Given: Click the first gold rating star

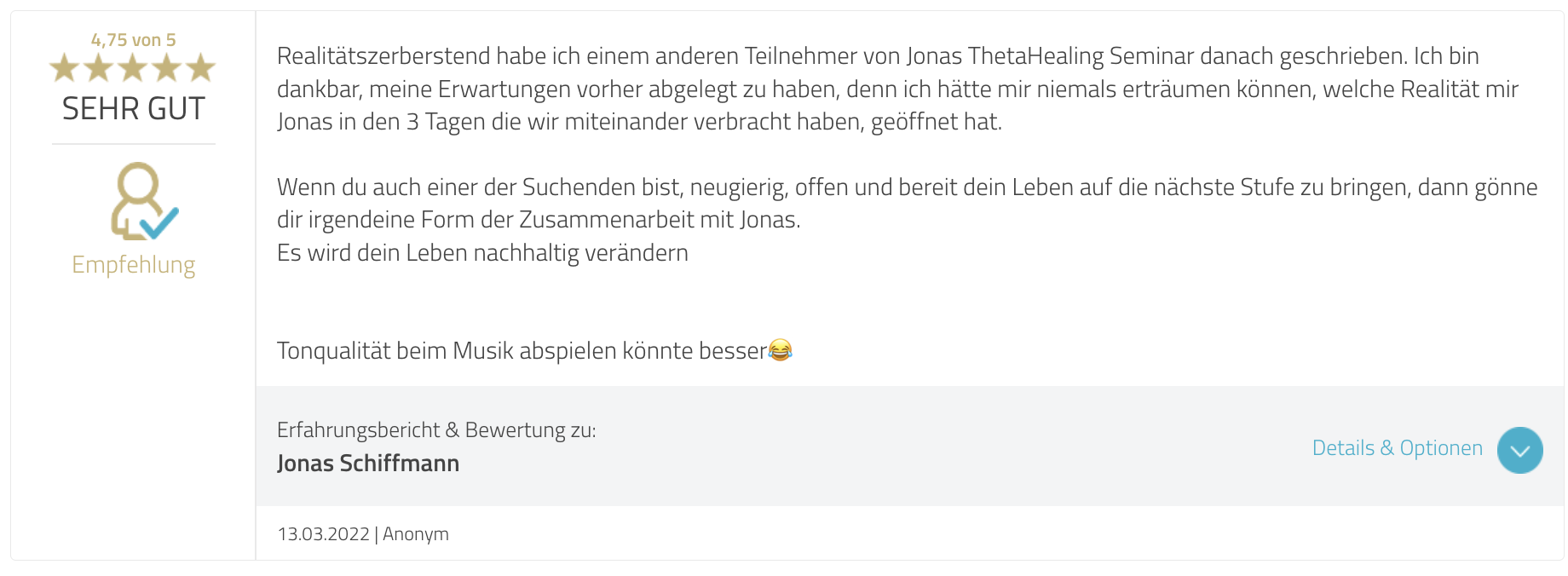Looking at the screenshot, I should [65, 68].
